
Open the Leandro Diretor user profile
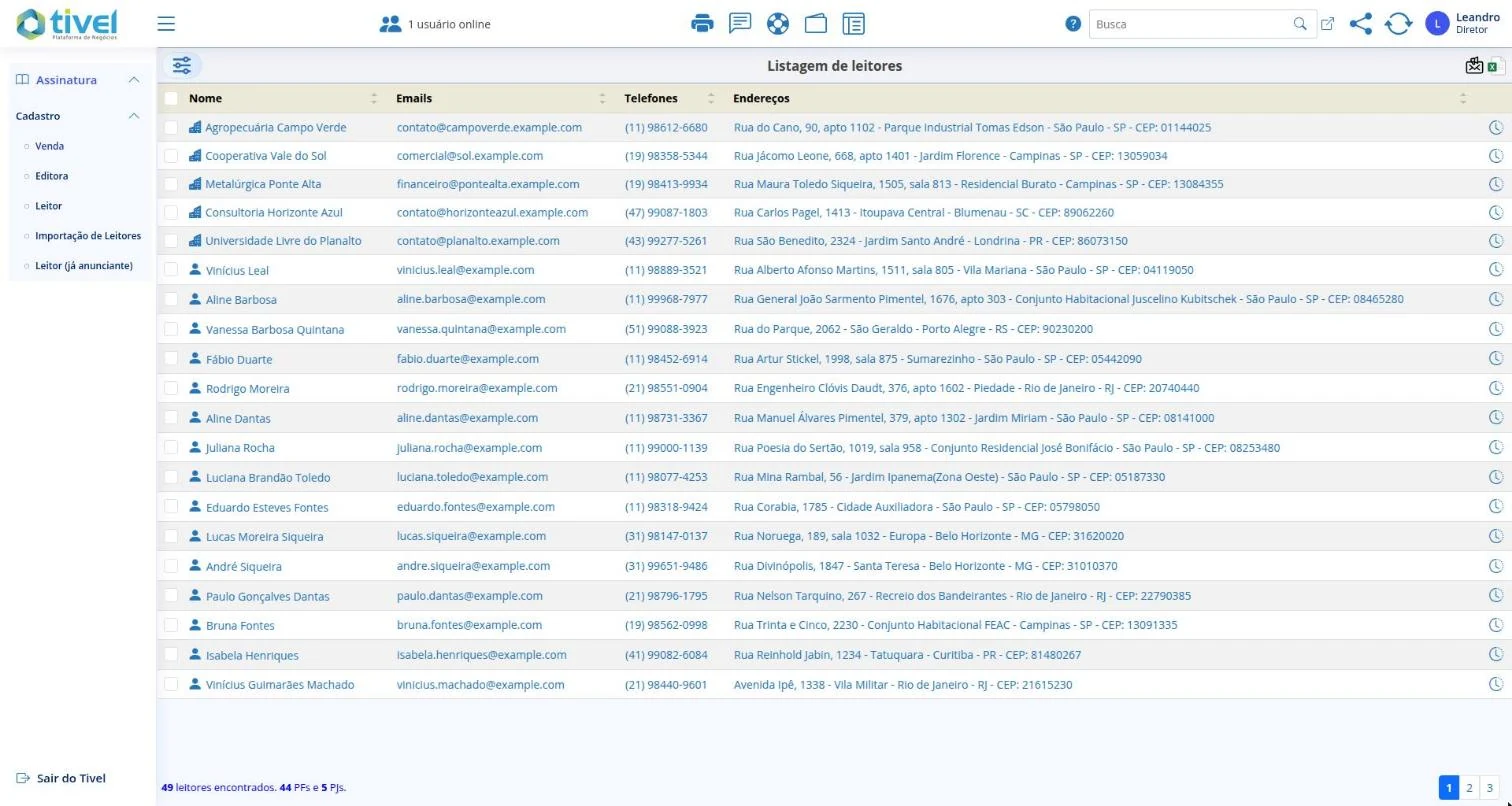pyautogui.click(x=1462, y=24)
